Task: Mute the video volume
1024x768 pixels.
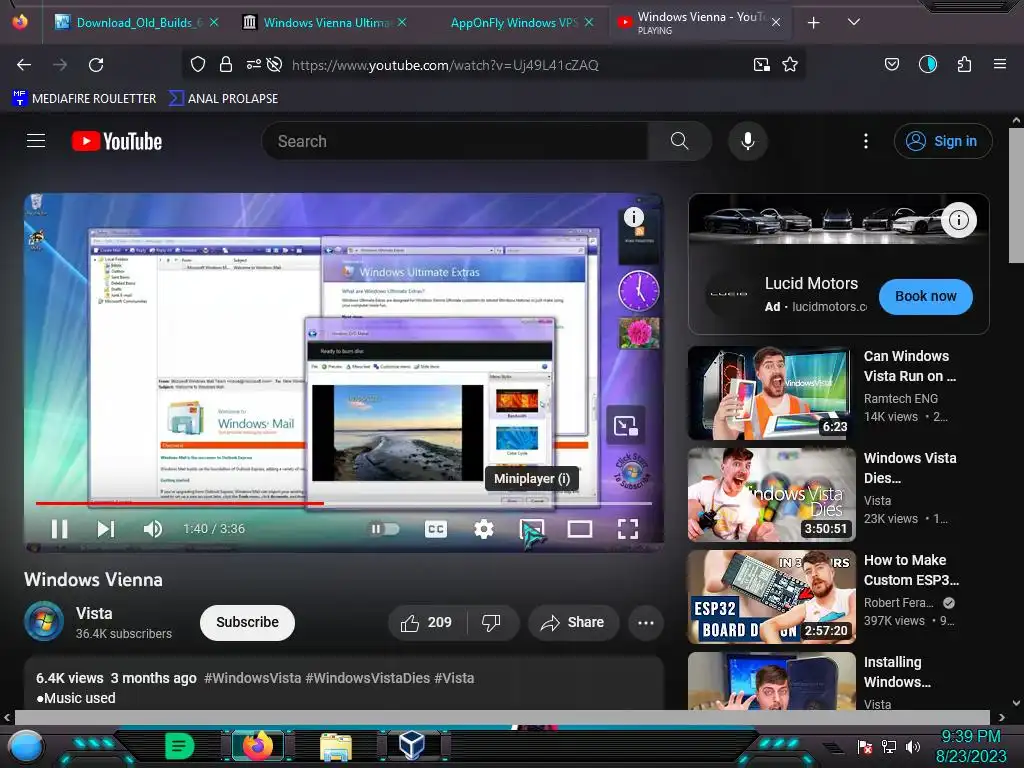Action: [153, 529]
